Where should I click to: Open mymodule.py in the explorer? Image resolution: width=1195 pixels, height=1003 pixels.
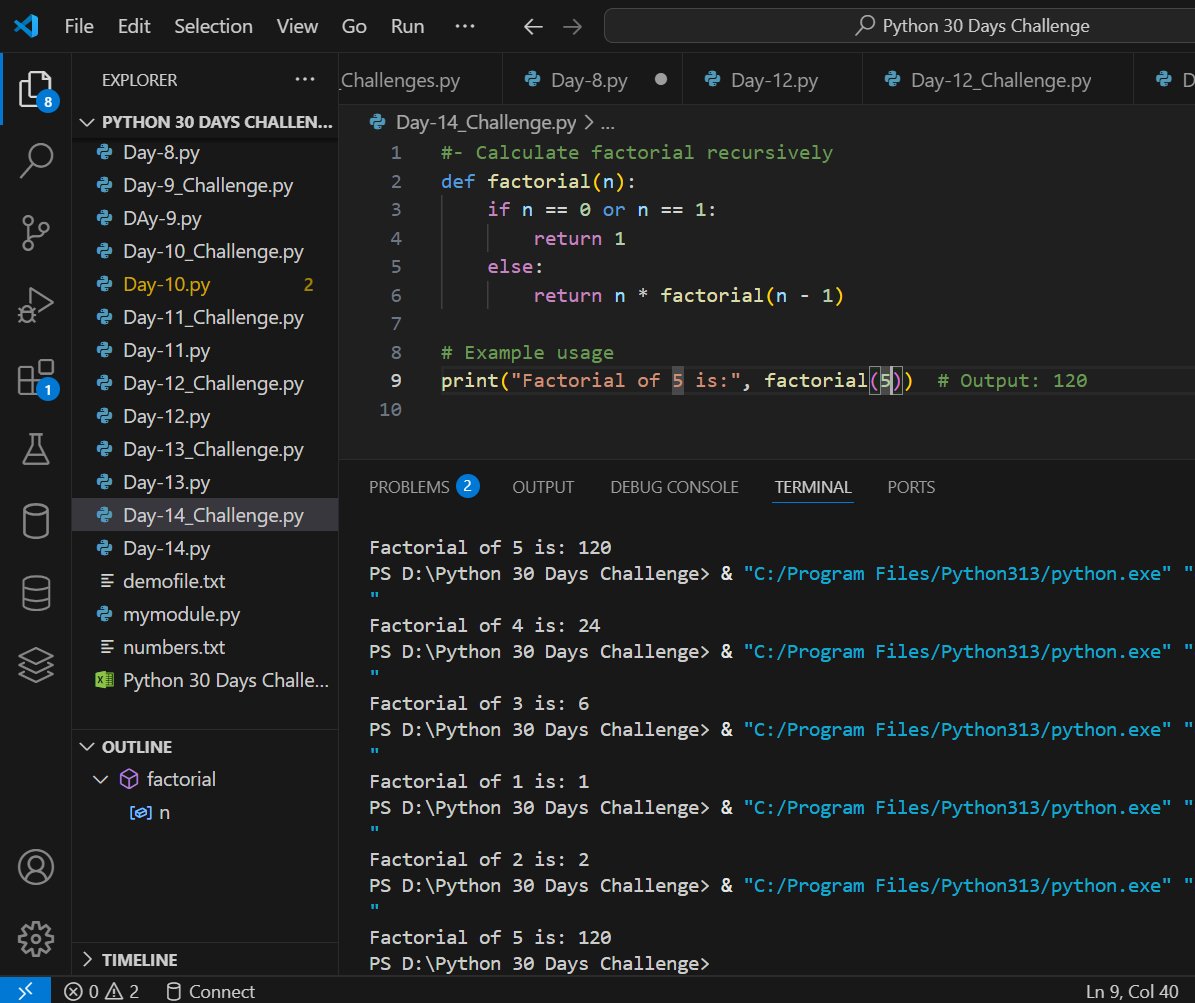point(206,614)
